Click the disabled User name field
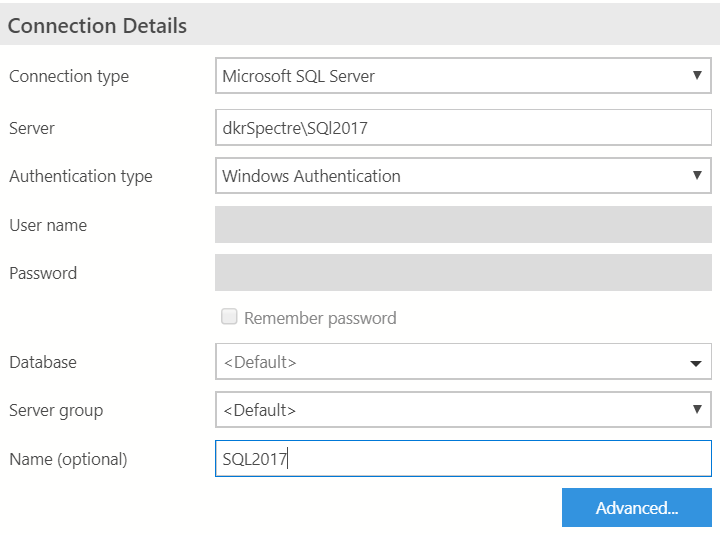This screenshot has height=535, width=720. tap(463, 225)
